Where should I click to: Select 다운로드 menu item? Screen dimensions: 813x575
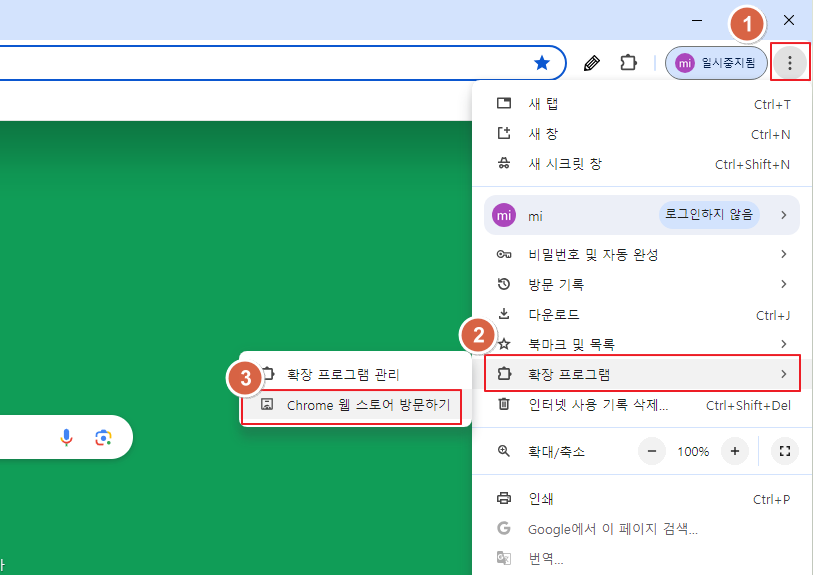click(643, 314)
